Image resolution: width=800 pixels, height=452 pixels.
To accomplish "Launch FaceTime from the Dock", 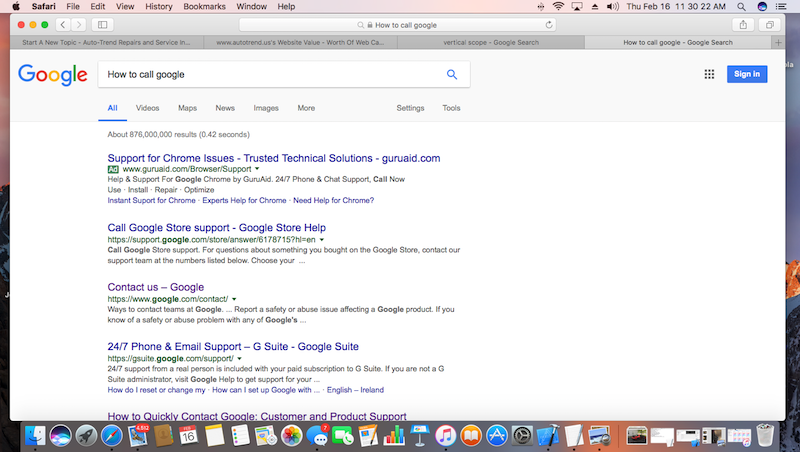I will tap(343, 436).
